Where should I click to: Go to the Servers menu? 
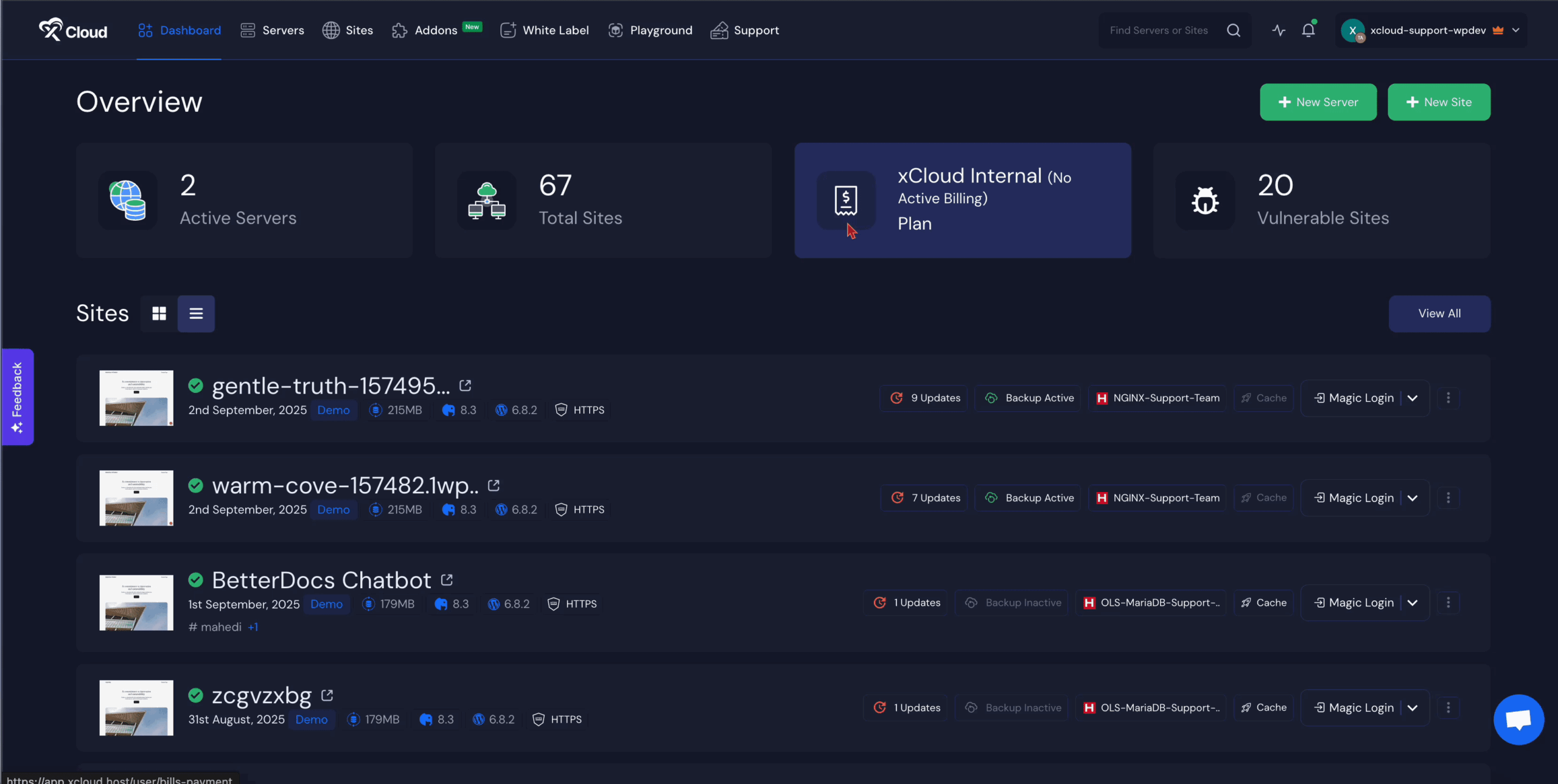coord(272,30)
